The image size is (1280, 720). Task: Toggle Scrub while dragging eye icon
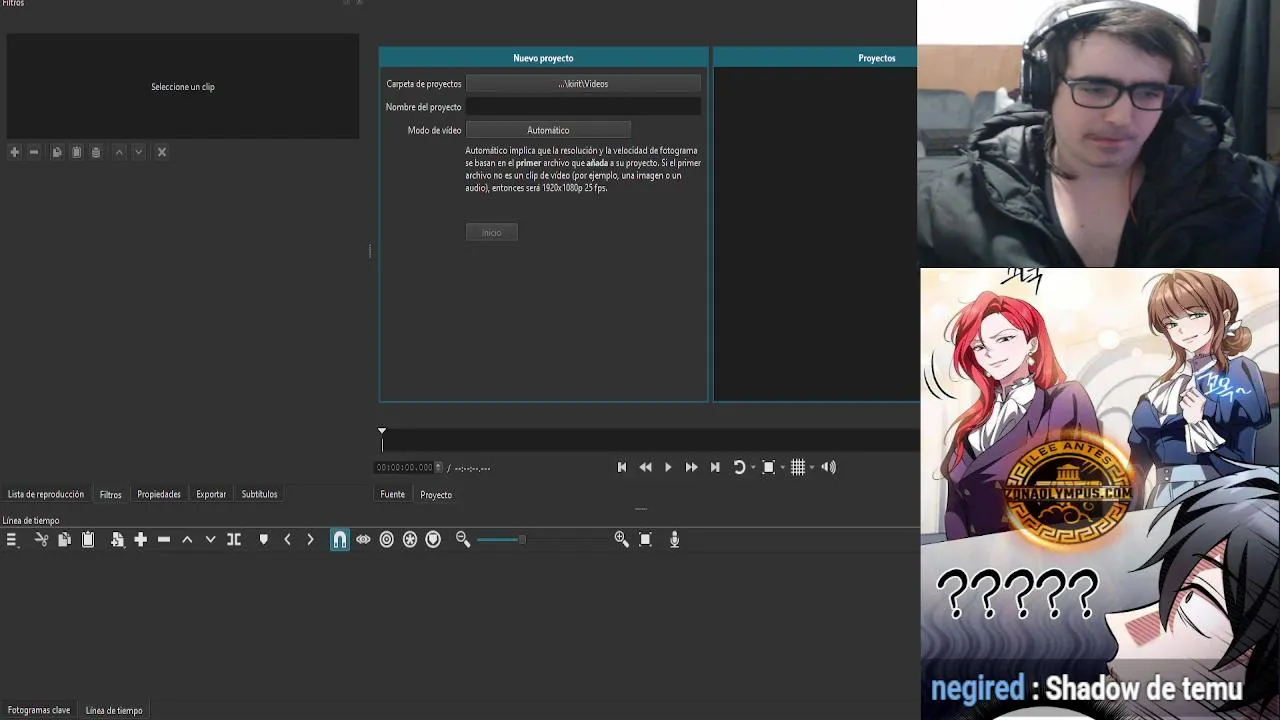(363, 540)
